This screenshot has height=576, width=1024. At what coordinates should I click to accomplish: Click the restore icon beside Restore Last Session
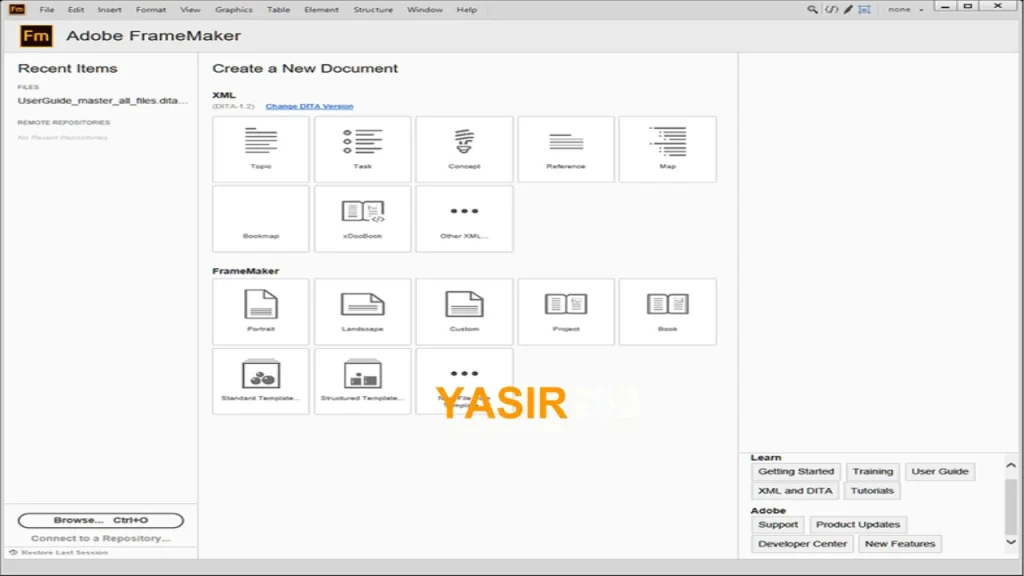13,552
